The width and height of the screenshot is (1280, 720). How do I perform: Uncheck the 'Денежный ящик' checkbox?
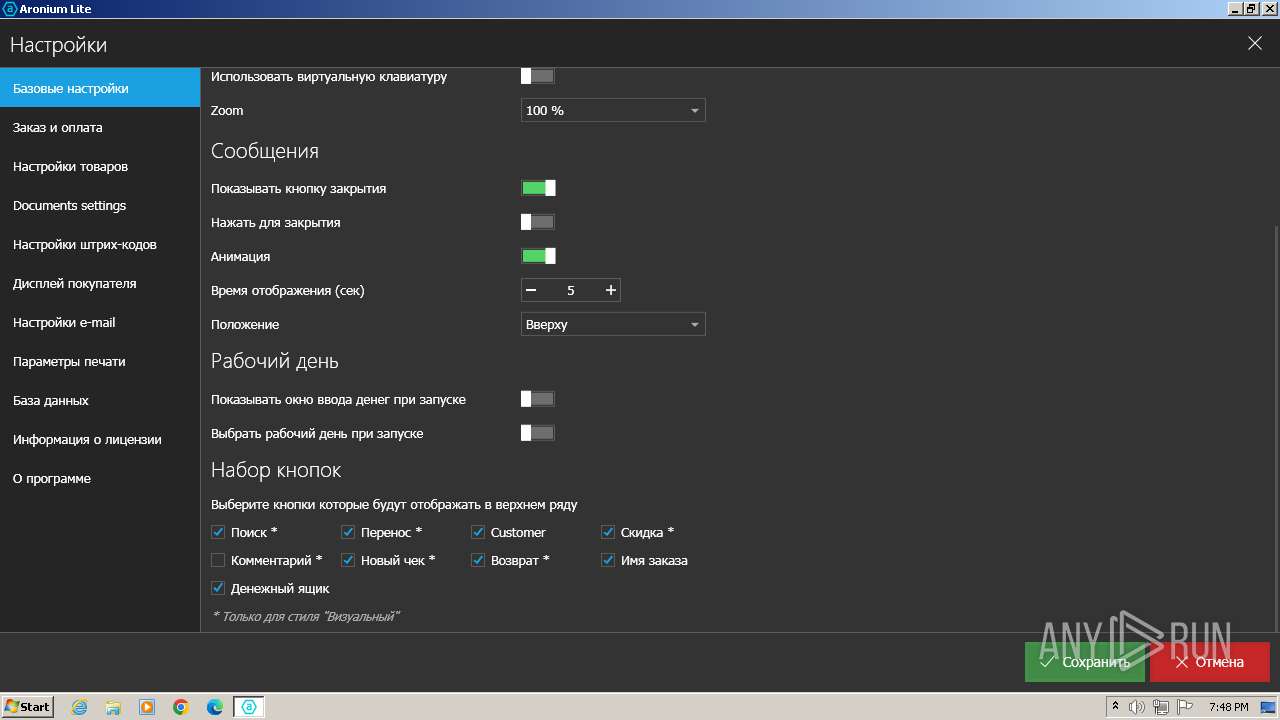tap(218, 588)
